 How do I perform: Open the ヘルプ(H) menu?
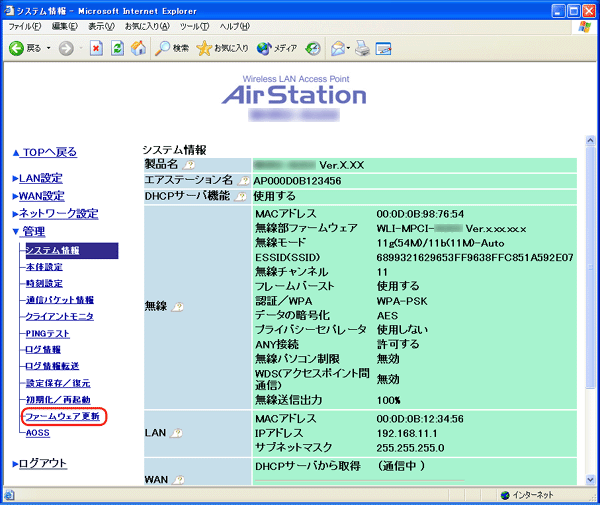point(235,26)
